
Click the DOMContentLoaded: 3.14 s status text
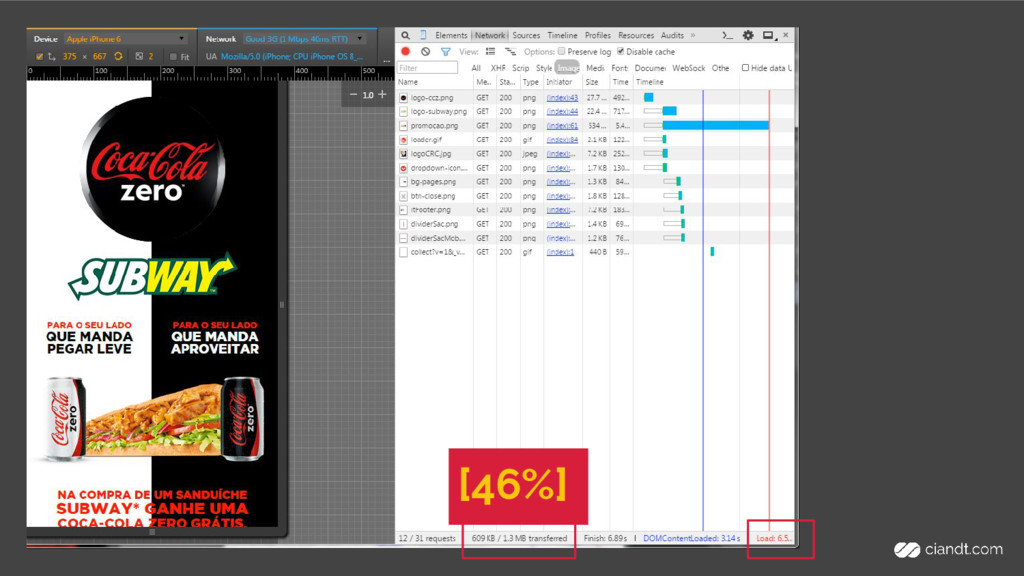coord(692,539)
